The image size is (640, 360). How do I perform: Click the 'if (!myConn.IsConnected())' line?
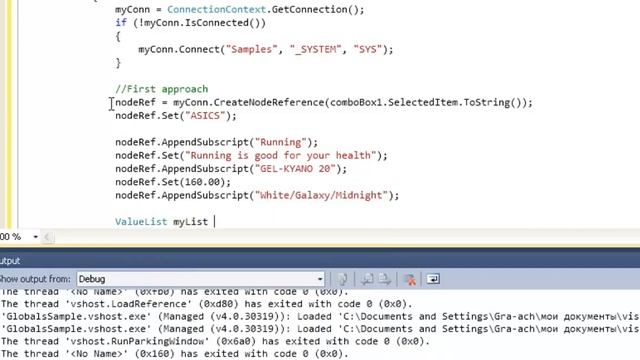click(190, 23)
